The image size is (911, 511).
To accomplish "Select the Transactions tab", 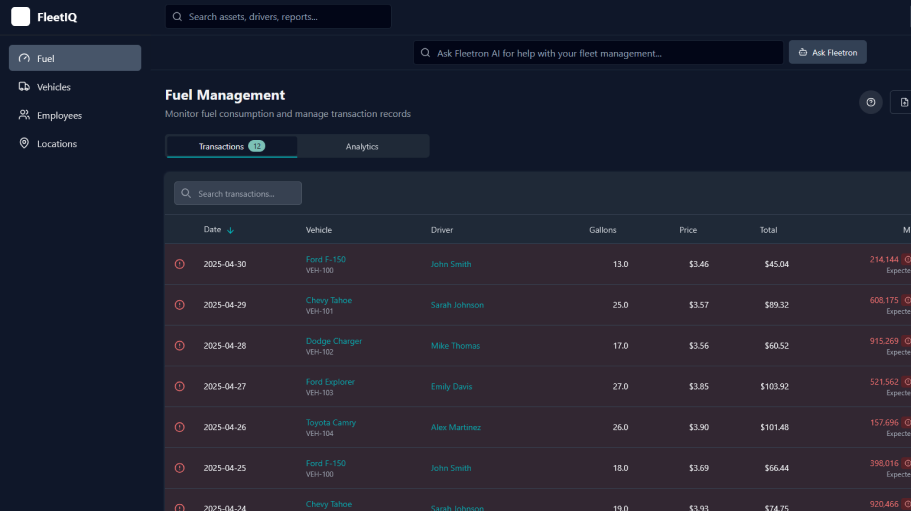I will point(231,146).
